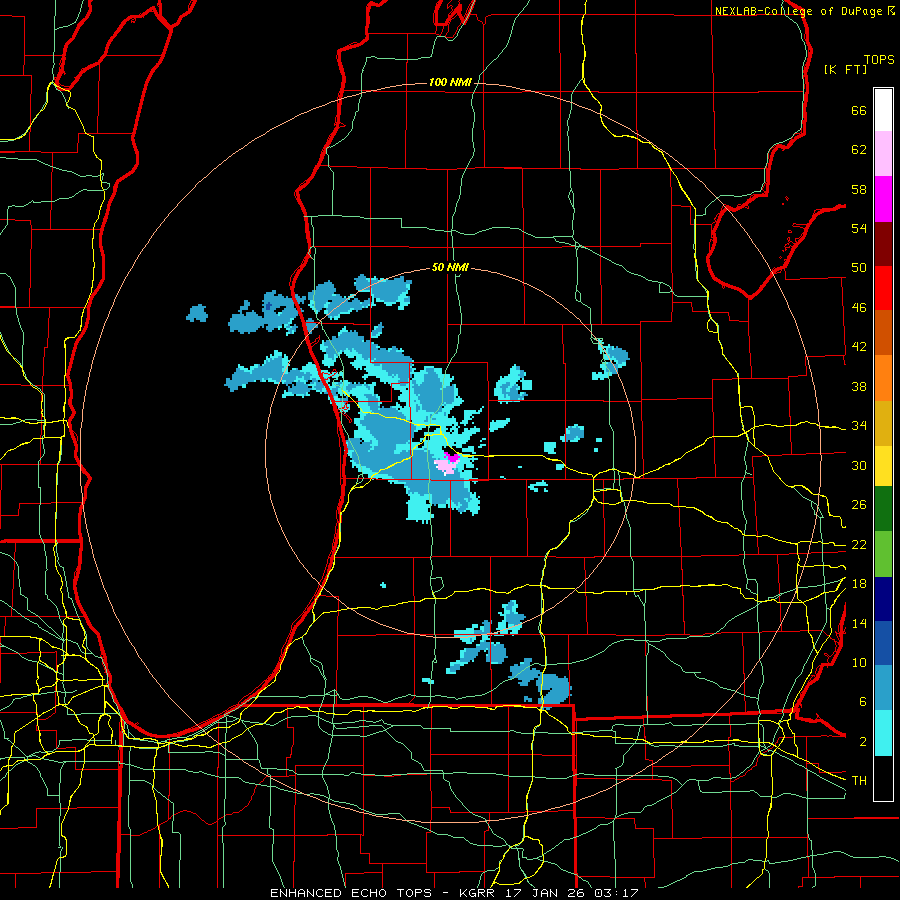The width and height of the screenshot is (900, 900).
Task: Click the legend value "54"
Action: point(859,228)
